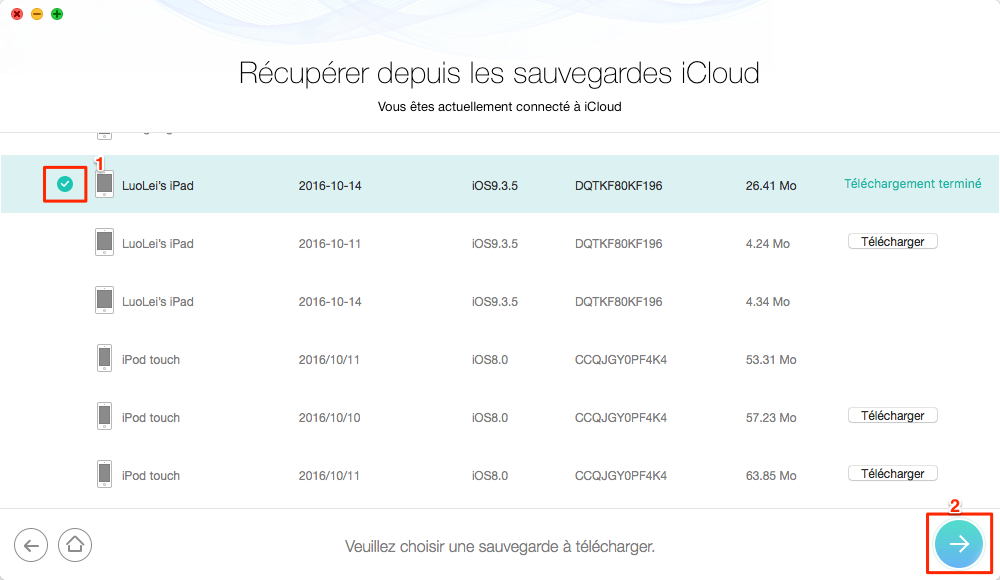1000x580 pixels.
Task: Click the 4.24 Mo size value
Action: point(768,244)
